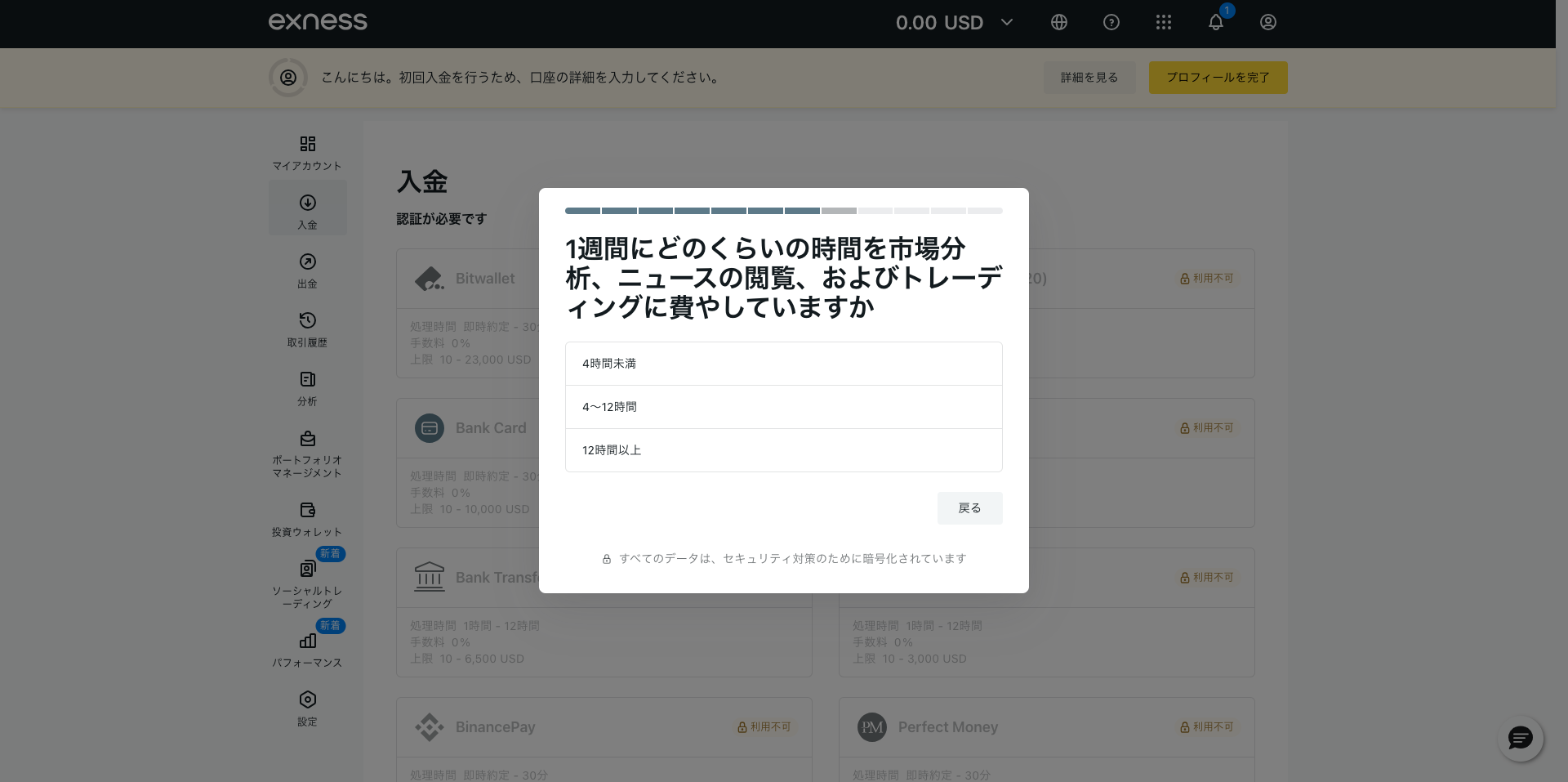Expand the 0.00 USD balance dropdown
Viewport: 1568px width, 782px height.
(x=954, y=22)
